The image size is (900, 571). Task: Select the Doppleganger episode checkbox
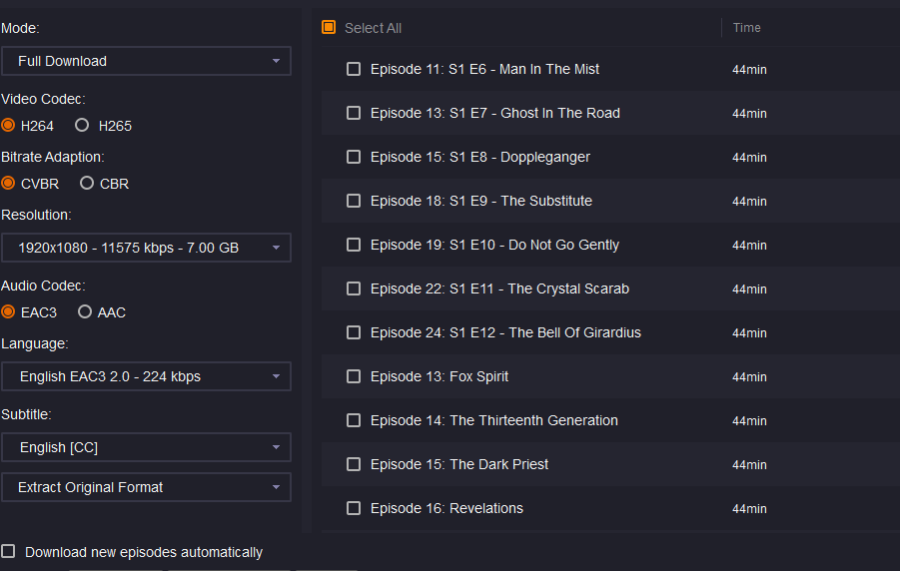(x=353, y=157)
